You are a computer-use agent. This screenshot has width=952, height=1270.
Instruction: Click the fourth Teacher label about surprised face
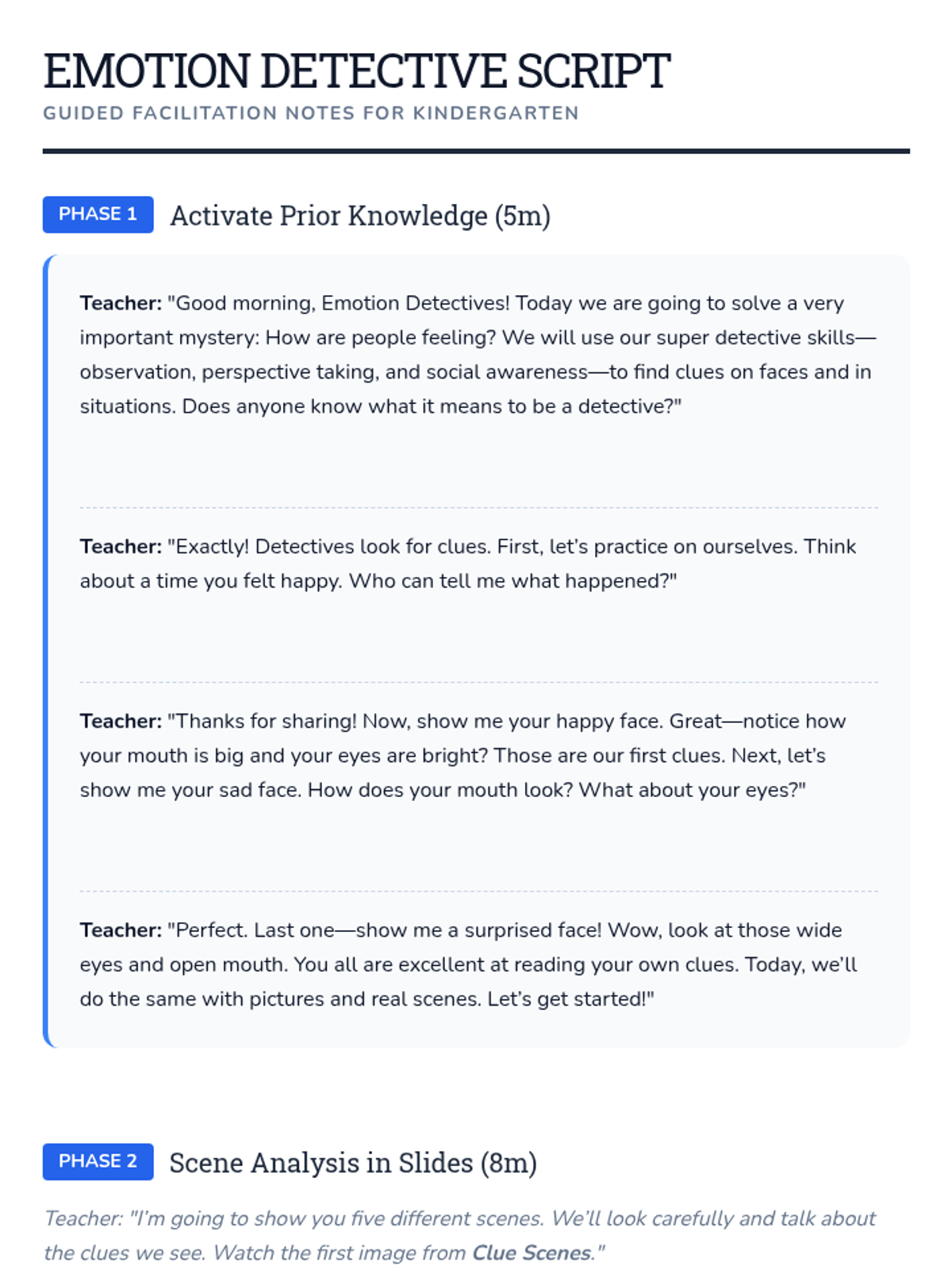pos(121,930)
